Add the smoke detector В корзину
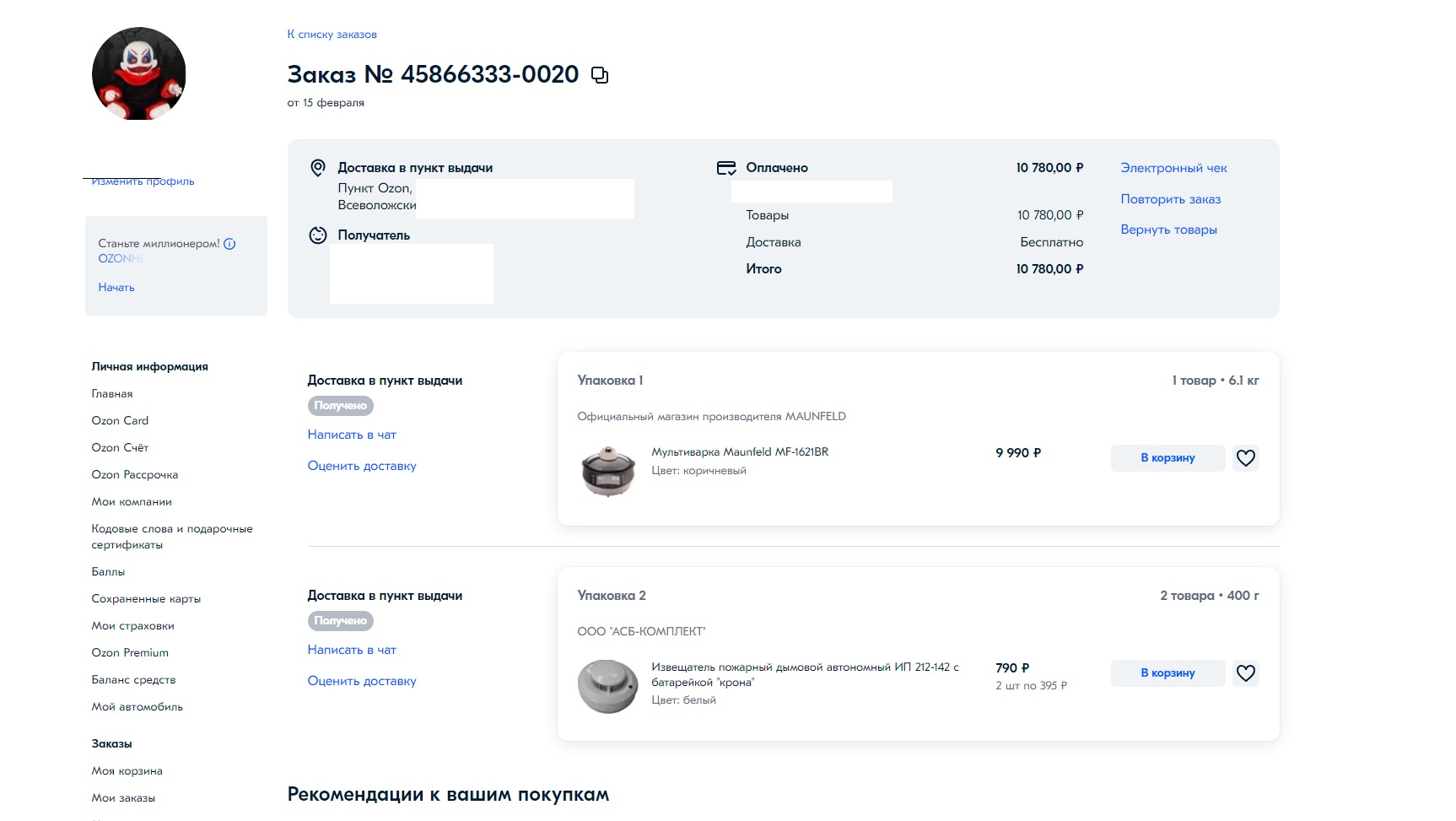The width and height of the screenshot is (1456, 821). [x=1167, y=673]
